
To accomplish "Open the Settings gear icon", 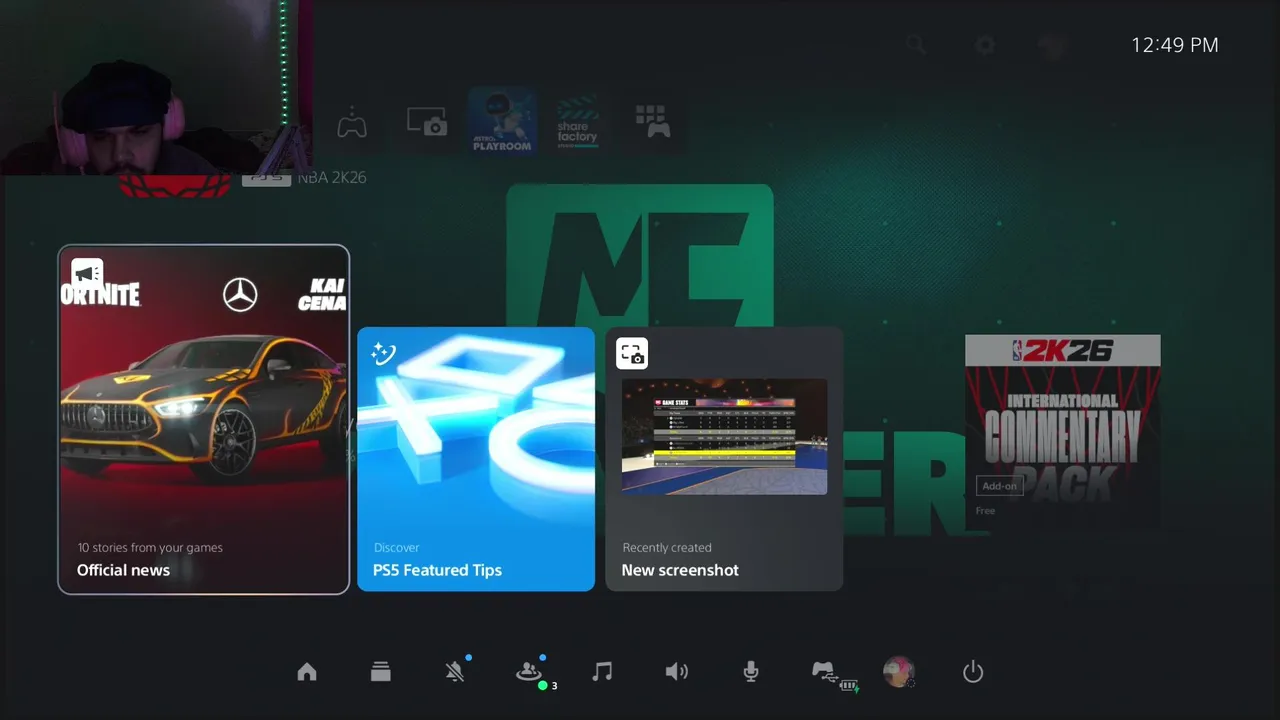I will tap(985, 45).
